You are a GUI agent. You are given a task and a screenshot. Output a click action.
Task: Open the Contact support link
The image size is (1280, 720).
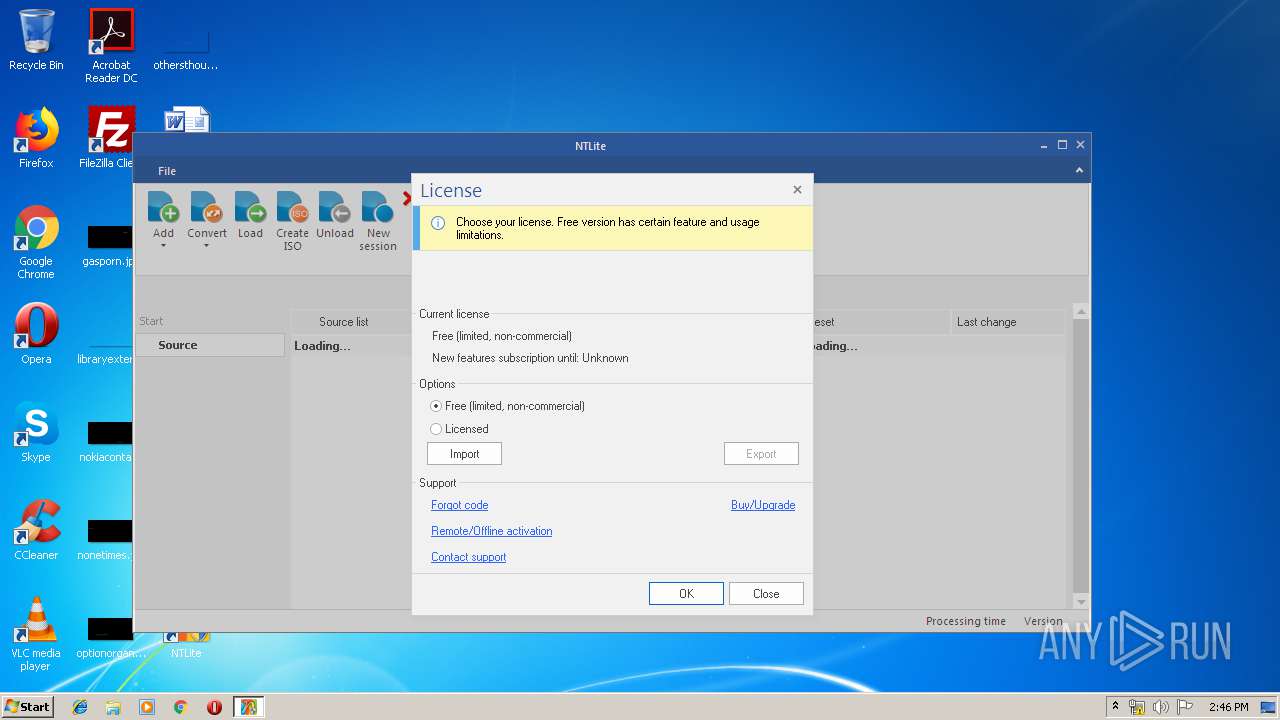tap(468, 557)
